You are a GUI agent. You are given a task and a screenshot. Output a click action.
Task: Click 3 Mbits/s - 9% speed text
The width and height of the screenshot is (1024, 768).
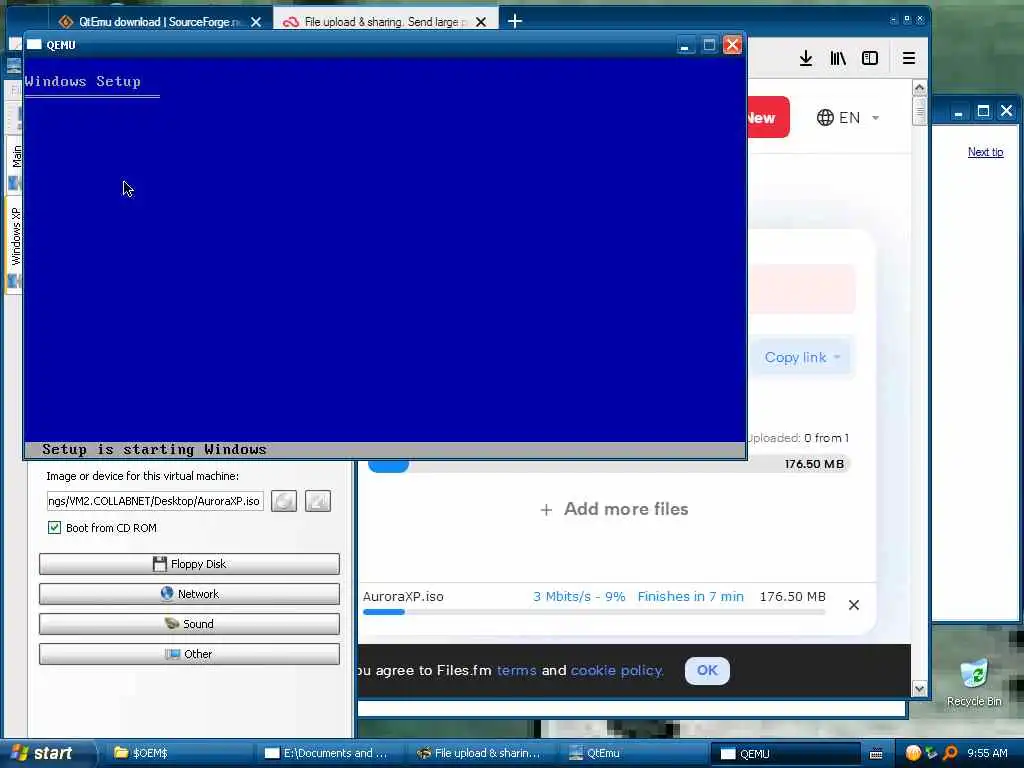coord(579,596)
